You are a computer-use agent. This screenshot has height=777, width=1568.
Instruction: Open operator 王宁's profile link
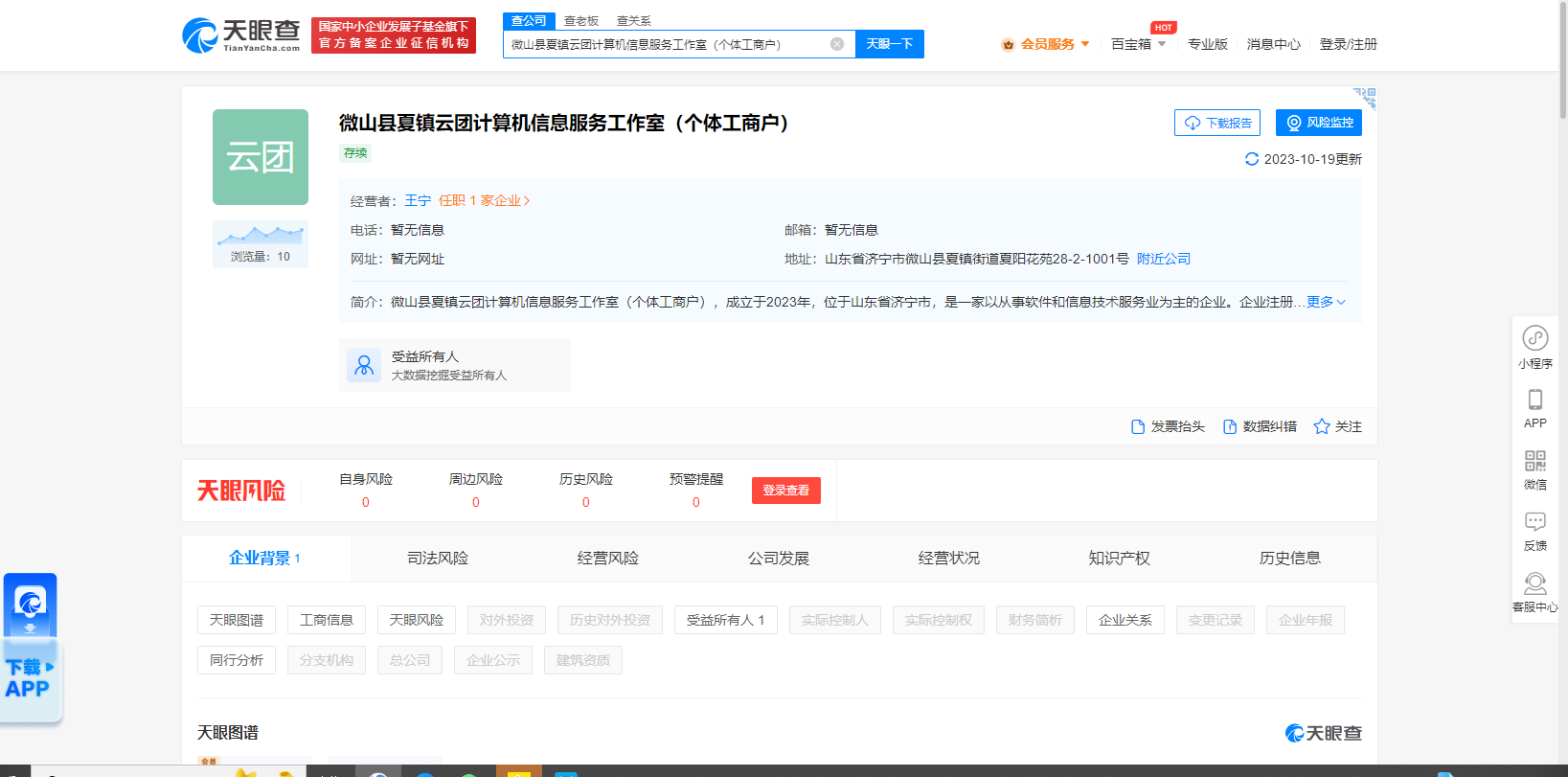(418, 200)
